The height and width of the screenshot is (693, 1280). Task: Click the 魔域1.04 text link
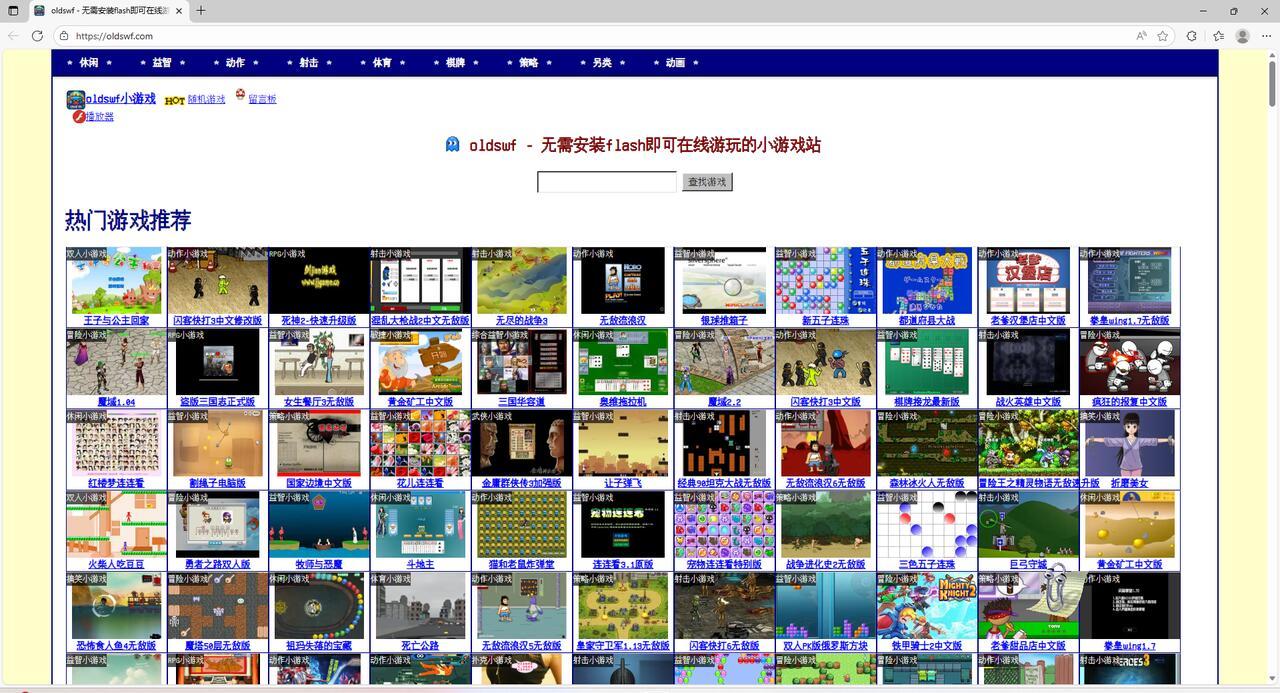(x=116, y=402)
